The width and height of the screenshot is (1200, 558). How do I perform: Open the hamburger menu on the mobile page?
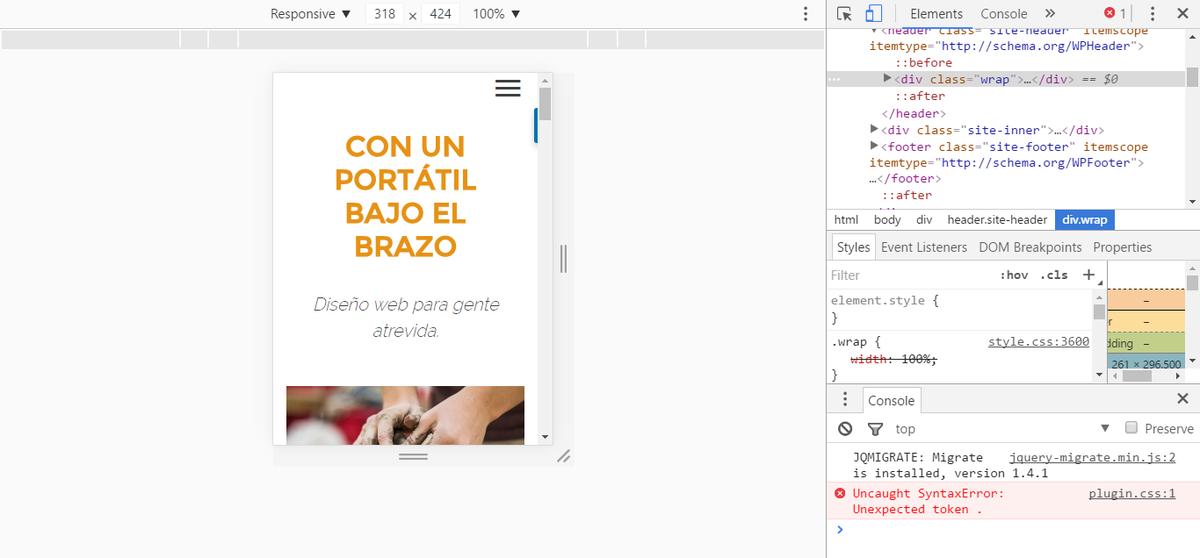click(x=508, y=88)
